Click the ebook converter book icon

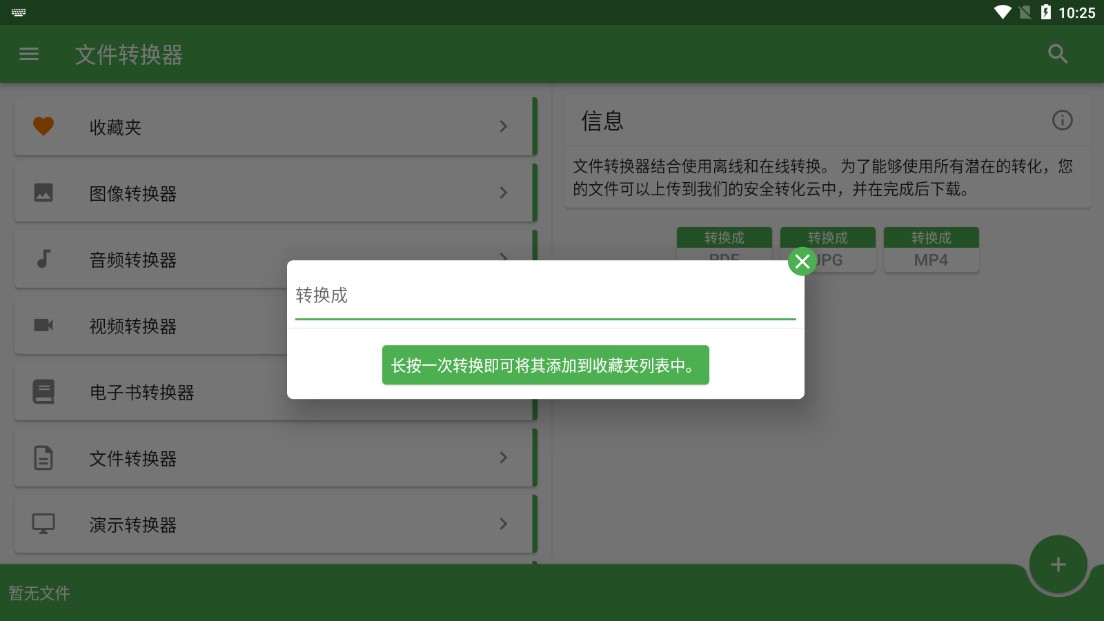coord(44,391)
